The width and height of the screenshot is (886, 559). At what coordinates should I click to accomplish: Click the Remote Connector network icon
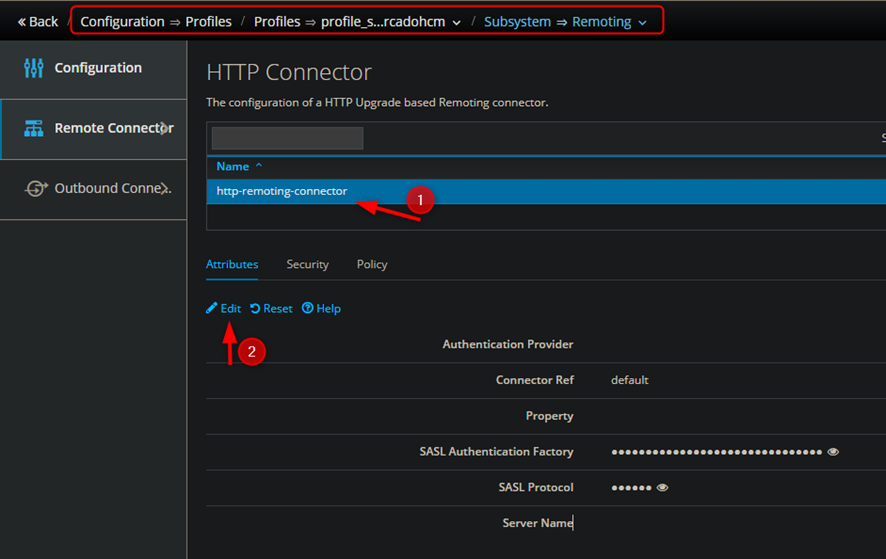[34, 129]
